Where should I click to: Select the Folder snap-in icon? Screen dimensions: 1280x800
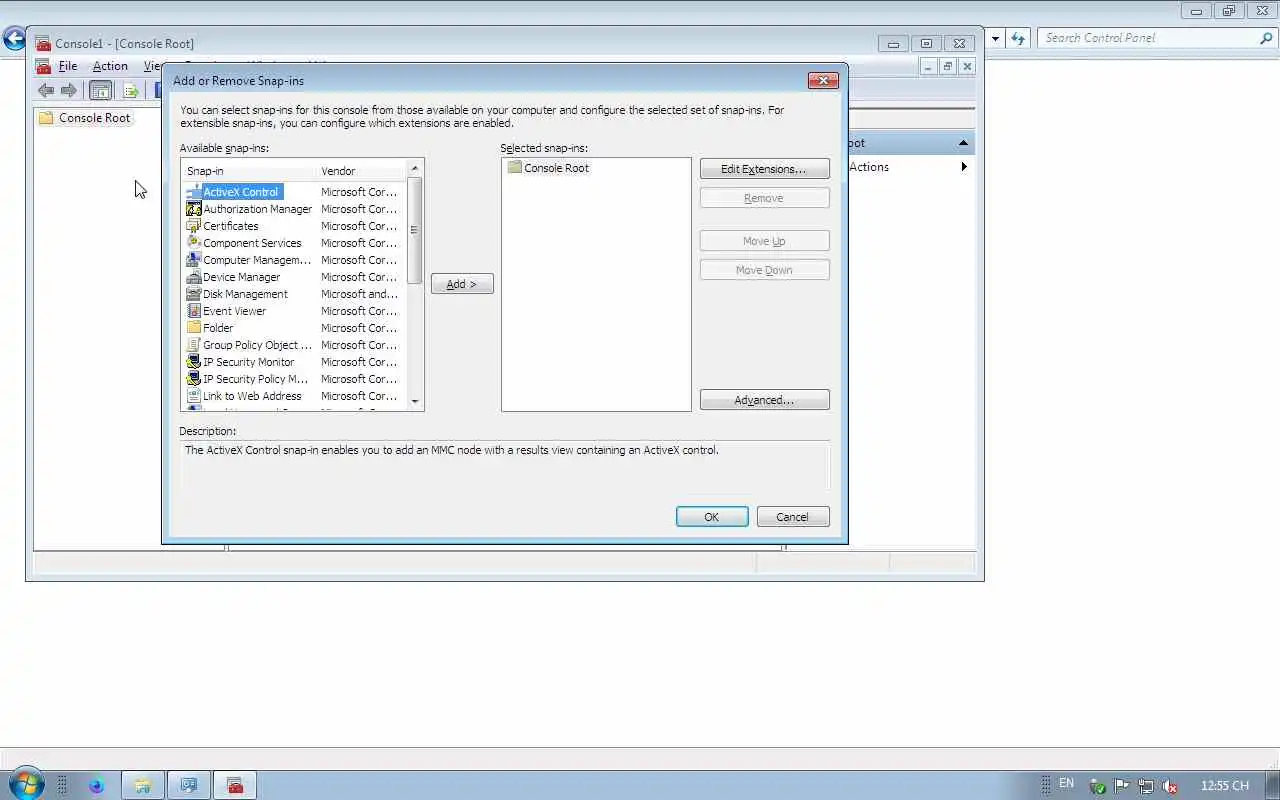(194, 328)
